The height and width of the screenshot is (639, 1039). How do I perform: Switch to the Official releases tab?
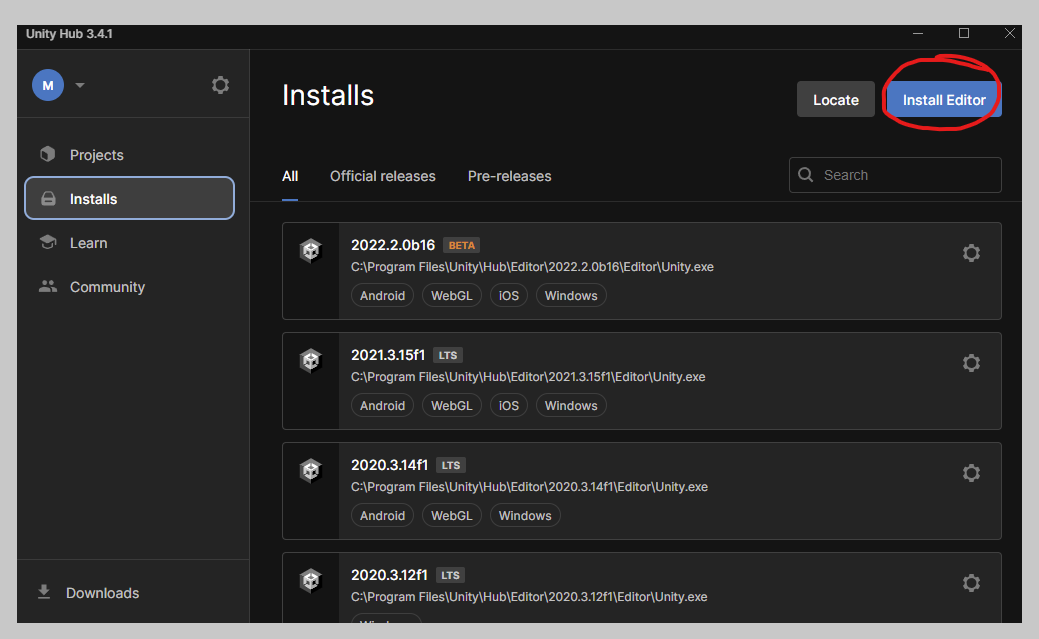(382, 176)
